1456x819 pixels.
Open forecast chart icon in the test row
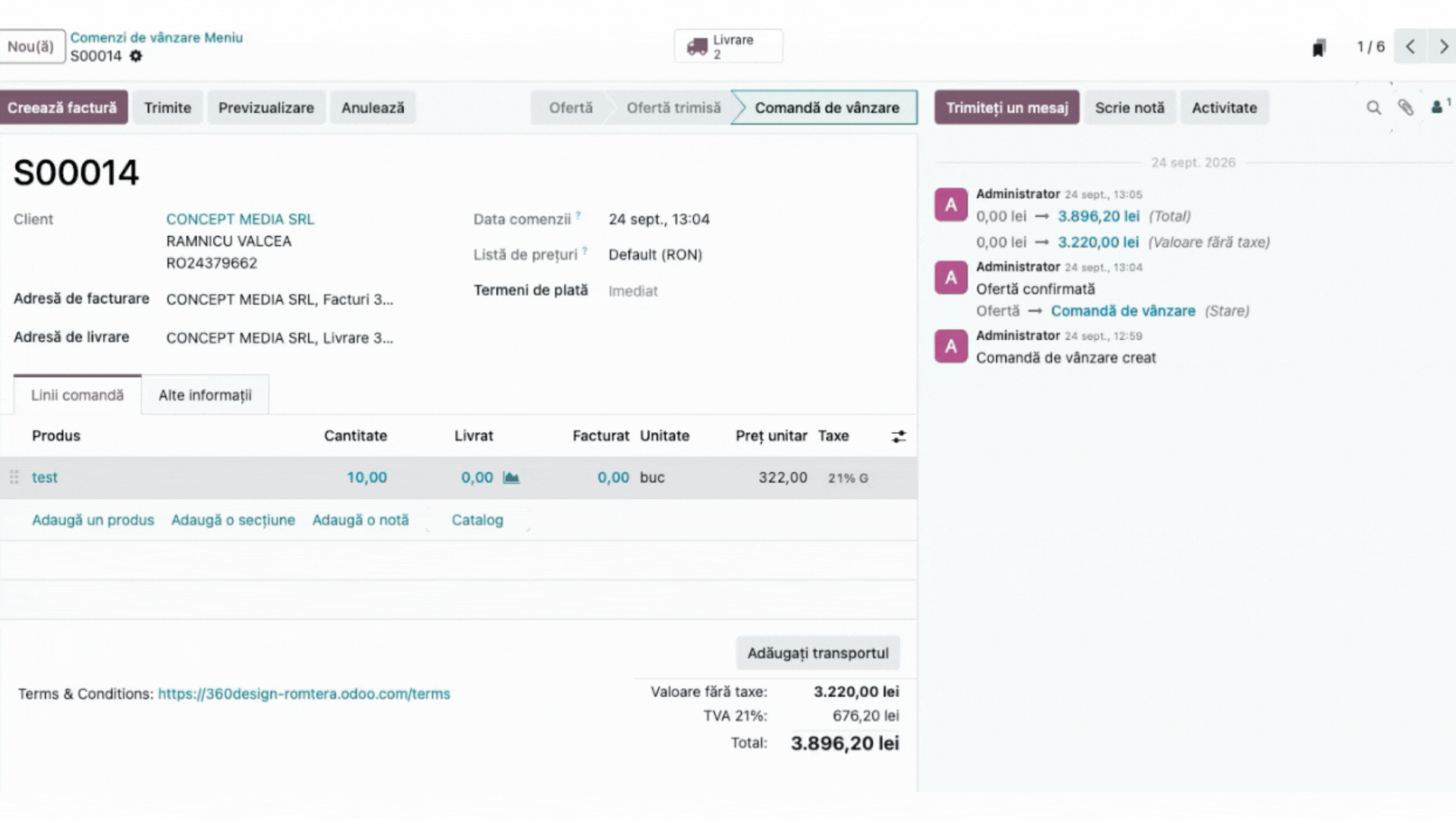tap(511, 478)
